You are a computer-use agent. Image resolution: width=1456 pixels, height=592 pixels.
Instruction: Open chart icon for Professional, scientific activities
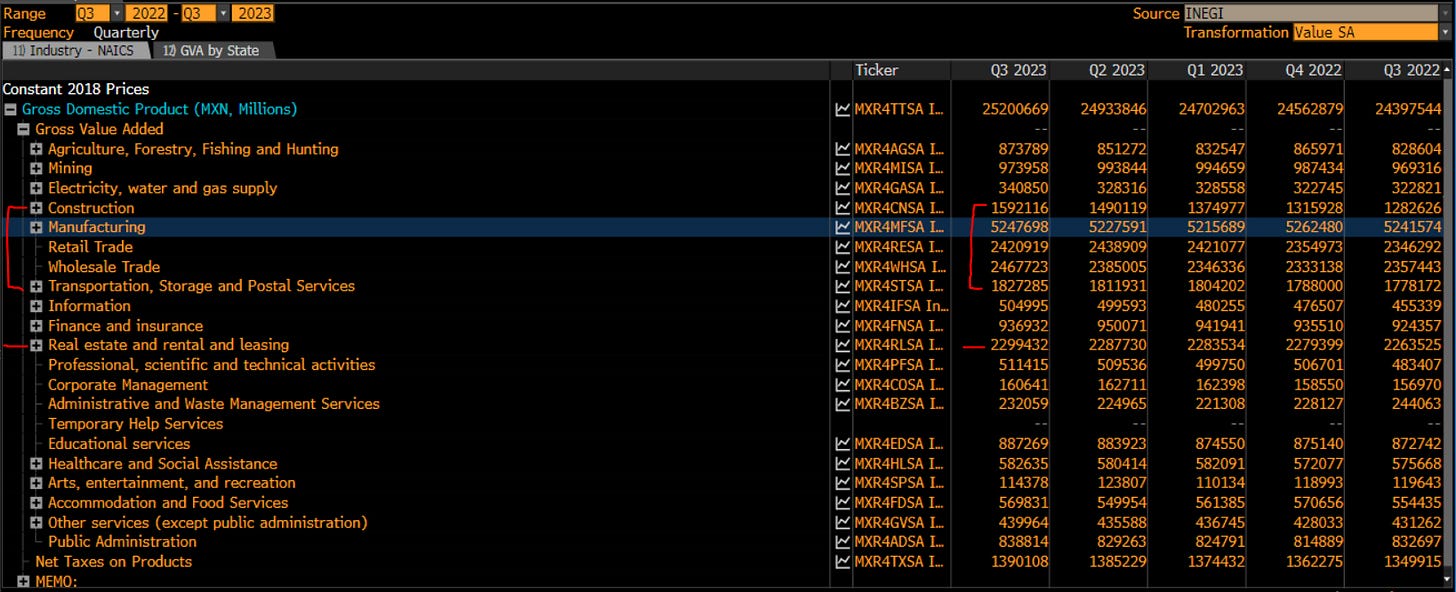click(842, 365)
